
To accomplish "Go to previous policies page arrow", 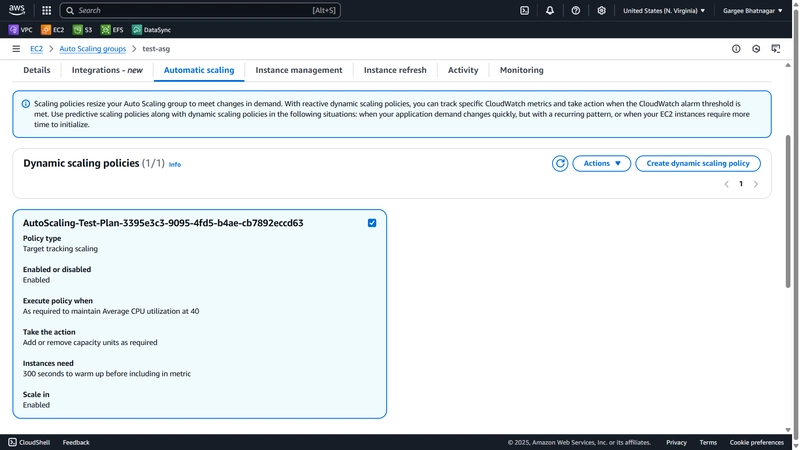I will pos(727,184).
